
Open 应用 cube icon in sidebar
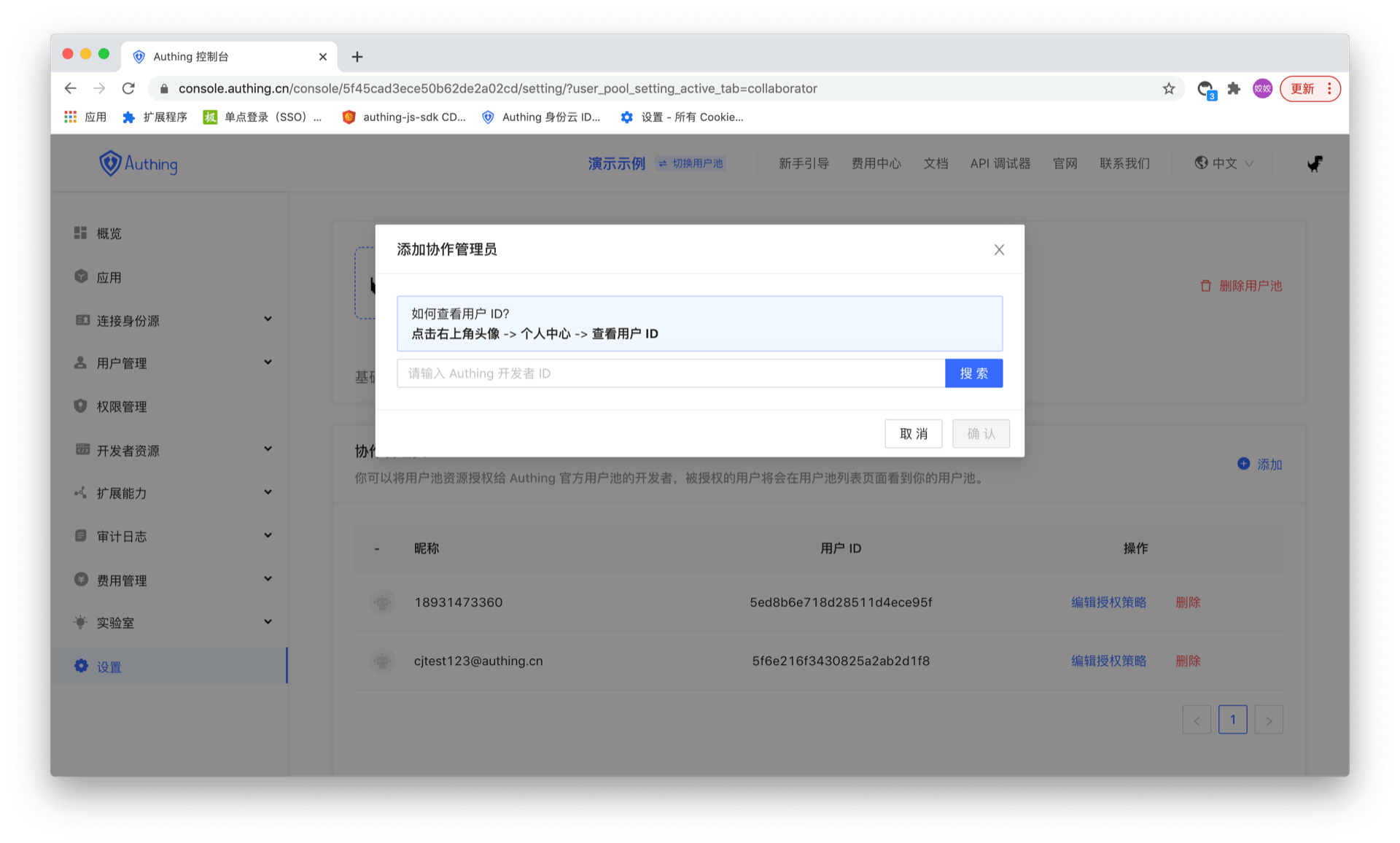(x=81, y=276)
